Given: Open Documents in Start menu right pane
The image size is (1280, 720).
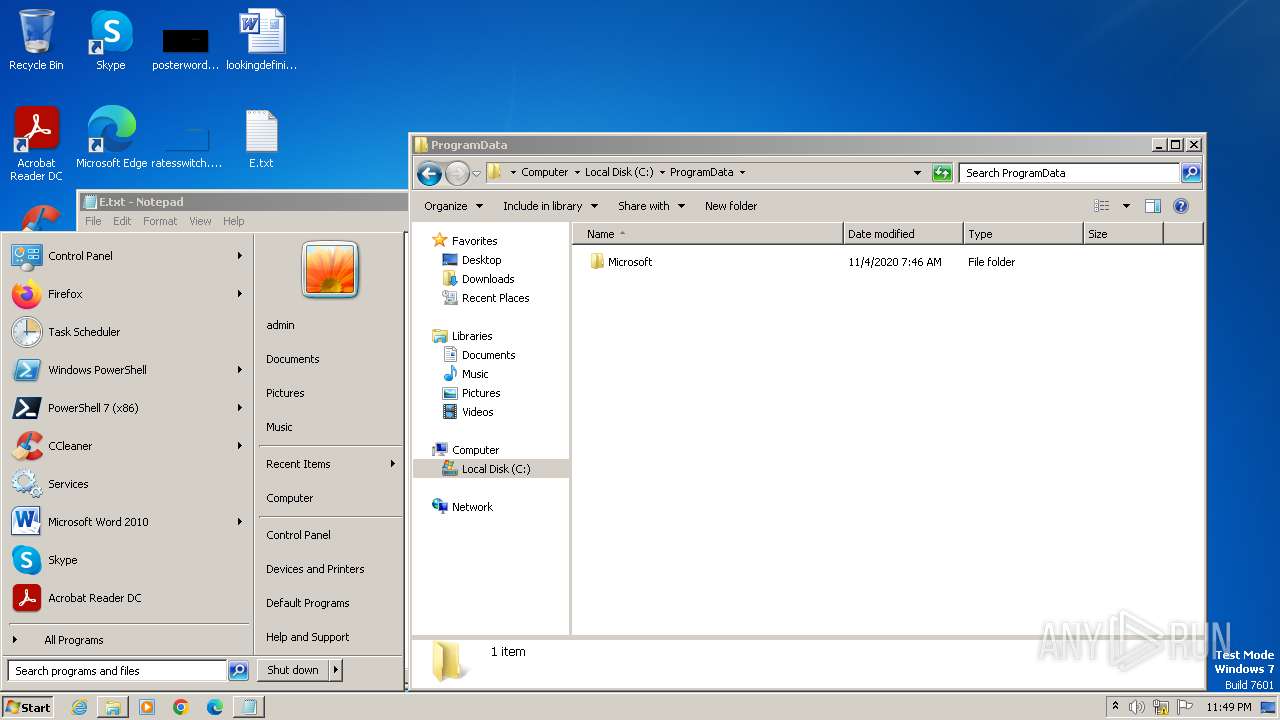Looking at the screenshot, I should tap(293, 359).
